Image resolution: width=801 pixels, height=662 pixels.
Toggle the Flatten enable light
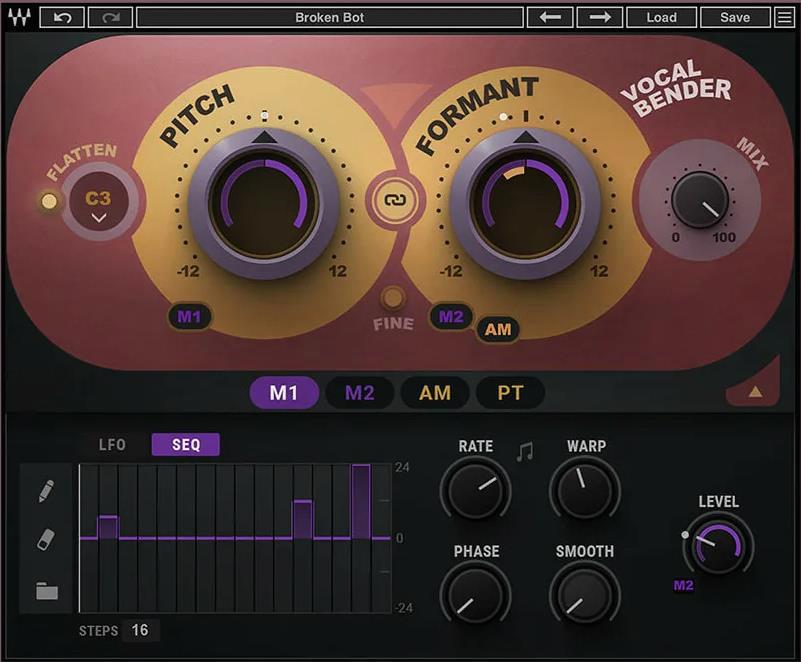pos(47,202)
